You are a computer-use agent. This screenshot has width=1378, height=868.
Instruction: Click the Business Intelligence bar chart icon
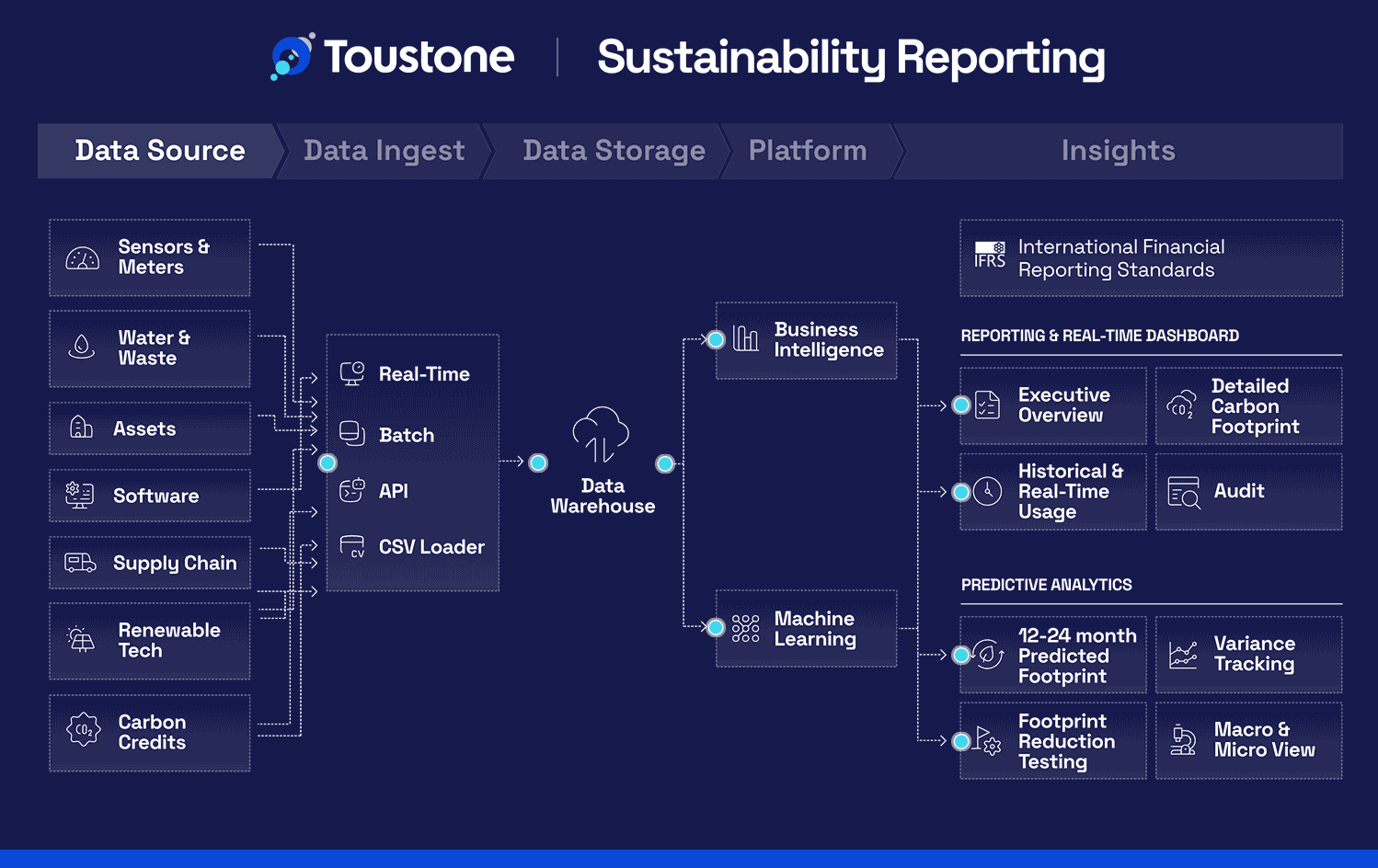pyautogui.click(x=745, y=338)
